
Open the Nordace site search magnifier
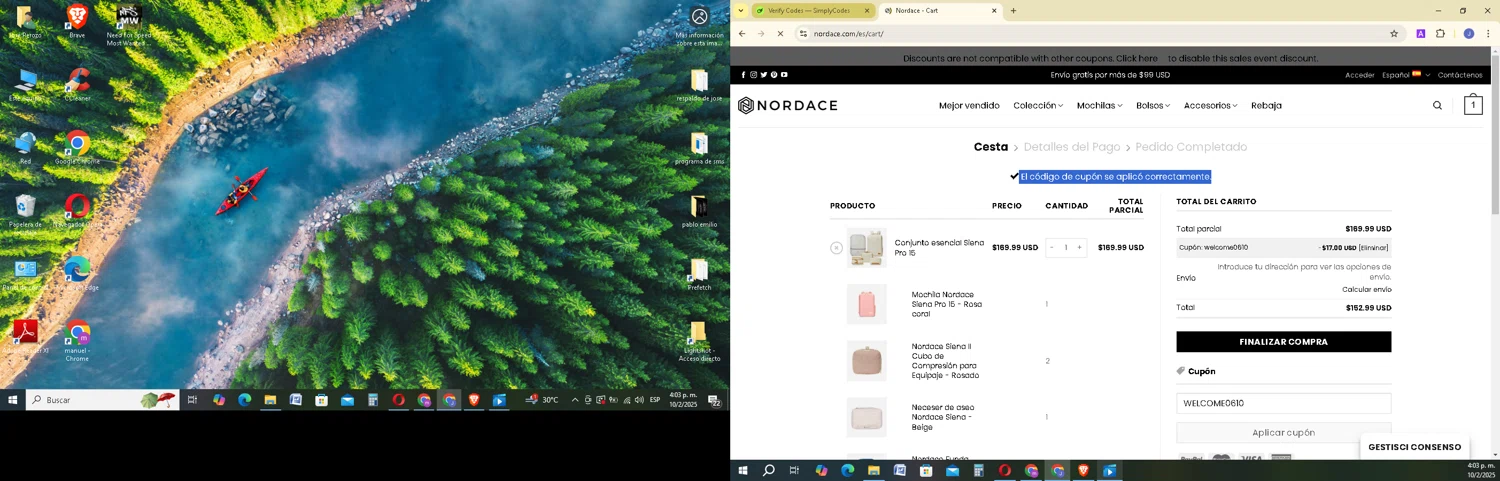1437,105
